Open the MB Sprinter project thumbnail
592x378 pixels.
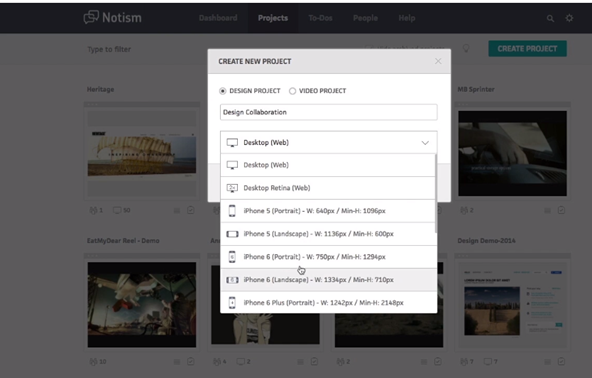click(x=512, y=153)
